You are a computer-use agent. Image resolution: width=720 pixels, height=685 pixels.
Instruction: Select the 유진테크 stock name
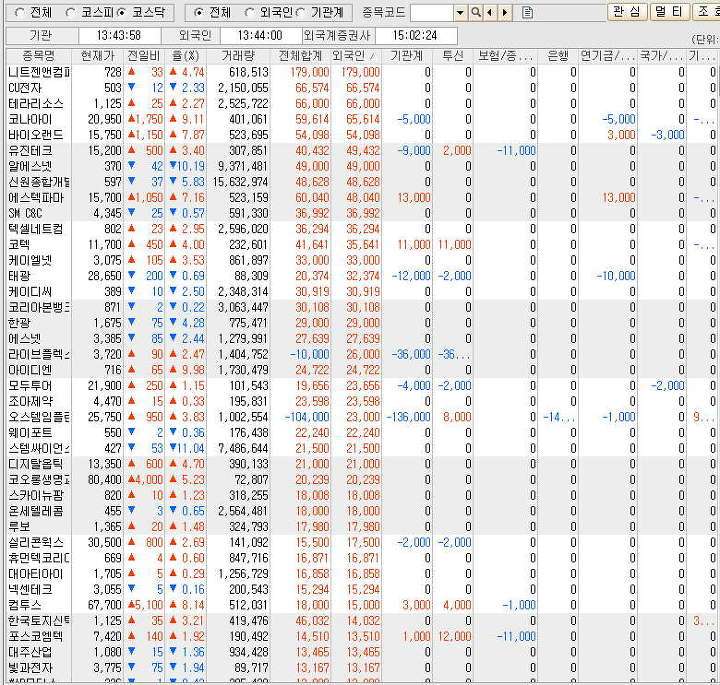click(x=30, y=150)
